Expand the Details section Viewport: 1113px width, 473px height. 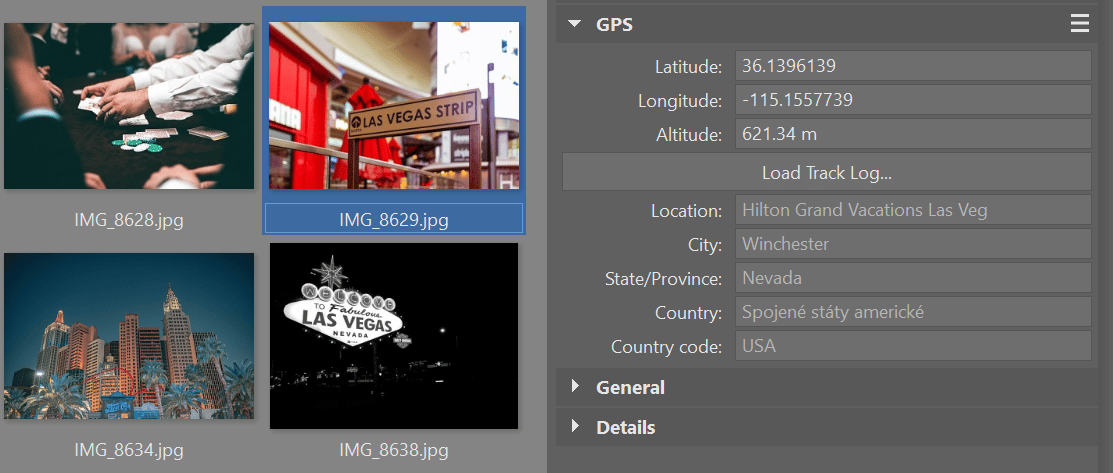click(576, 426)
